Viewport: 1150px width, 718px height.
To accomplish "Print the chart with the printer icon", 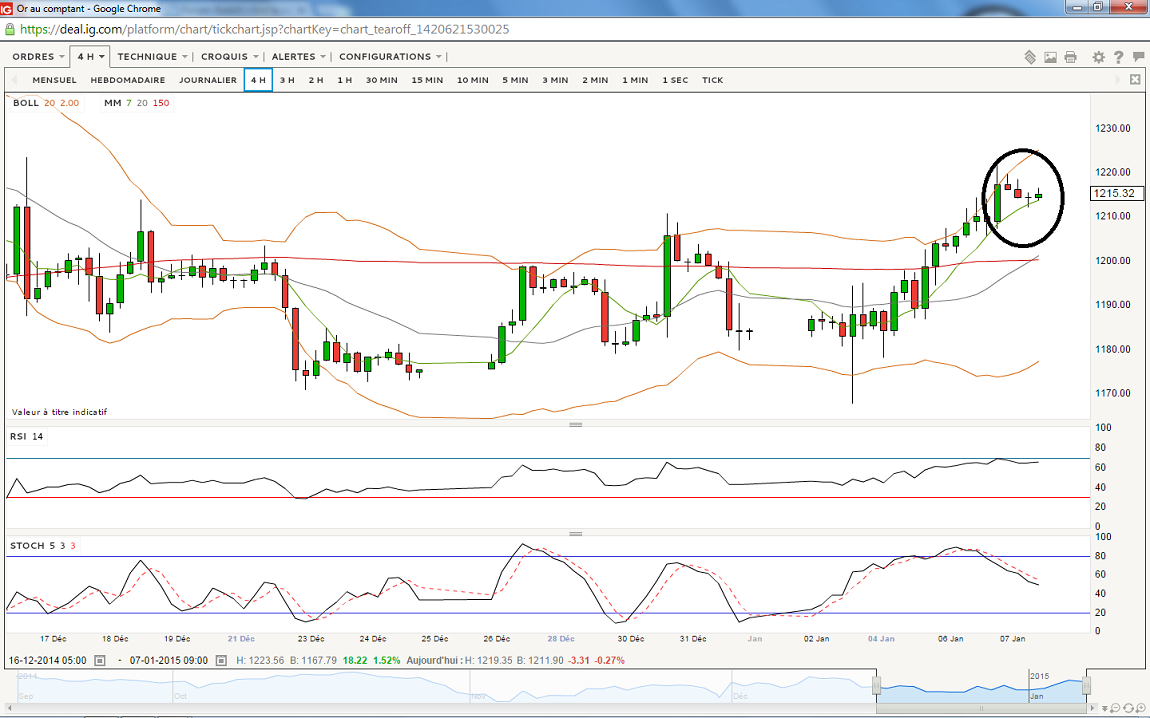I will [x=1071, y=57].
